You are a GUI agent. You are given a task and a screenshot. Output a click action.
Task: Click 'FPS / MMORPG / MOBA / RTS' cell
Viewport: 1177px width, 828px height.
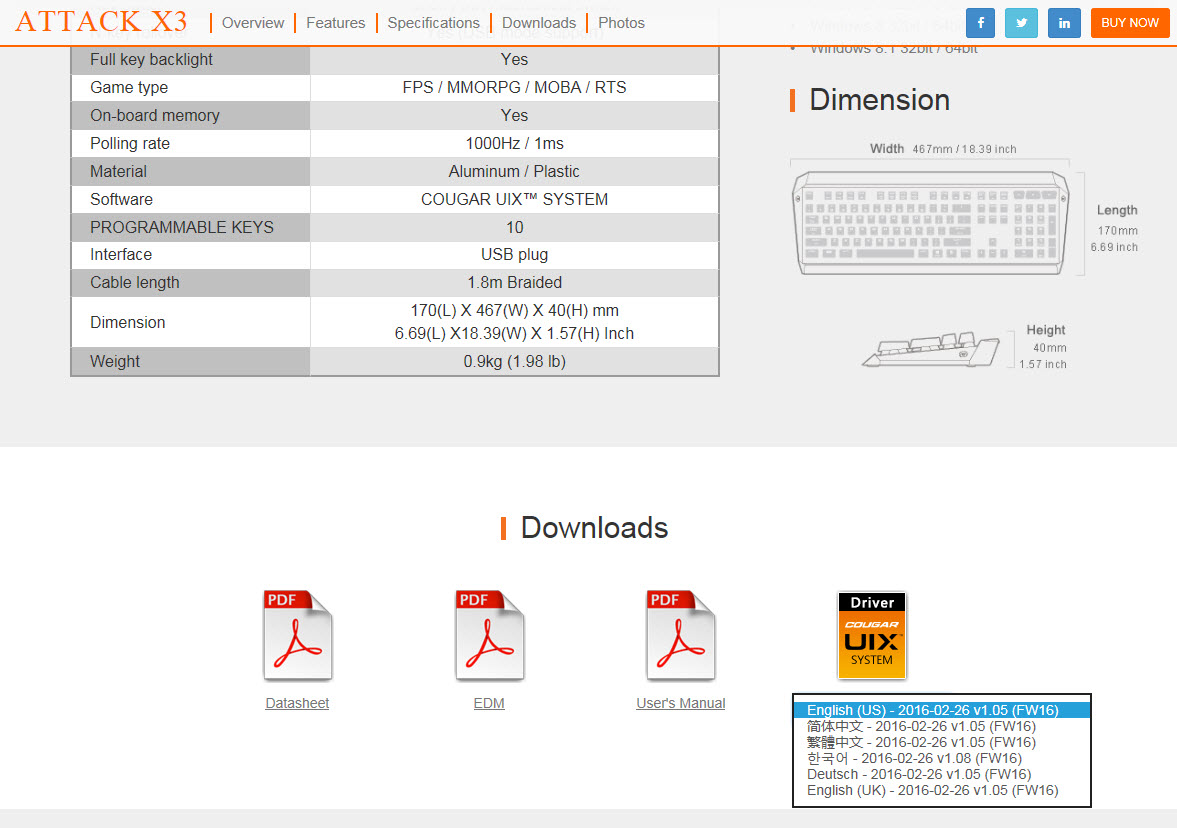point(514,88)
